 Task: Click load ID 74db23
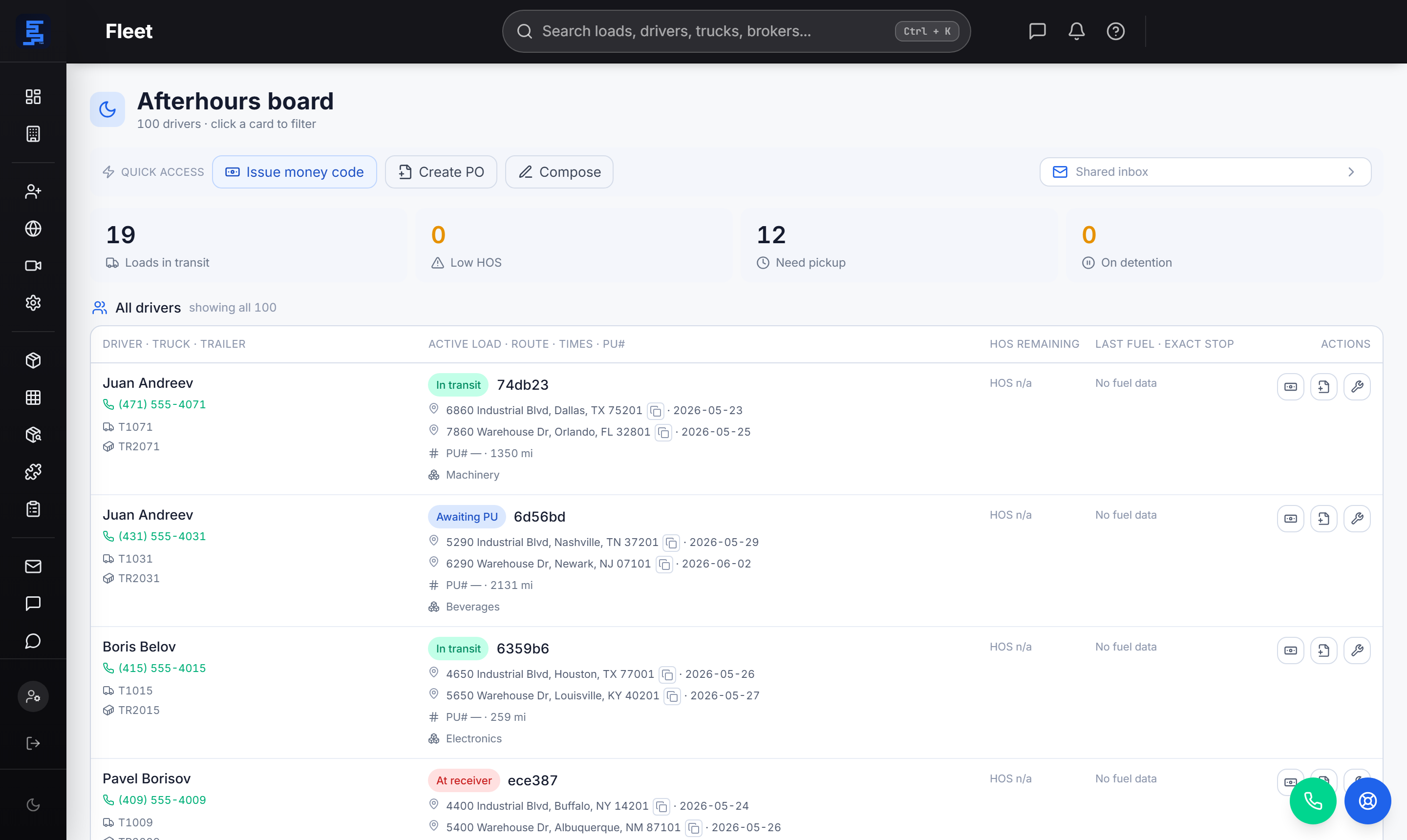coord(522,385)
